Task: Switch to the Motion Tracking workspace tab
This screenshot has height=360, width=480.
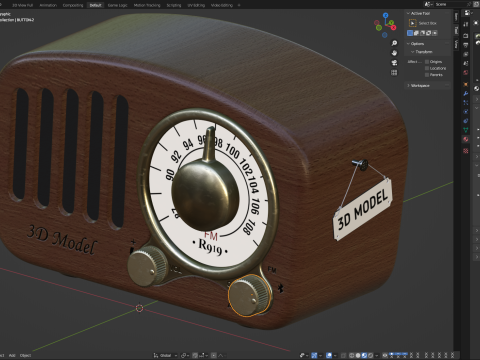Action: pyautogui.click(x=147, y=5)
